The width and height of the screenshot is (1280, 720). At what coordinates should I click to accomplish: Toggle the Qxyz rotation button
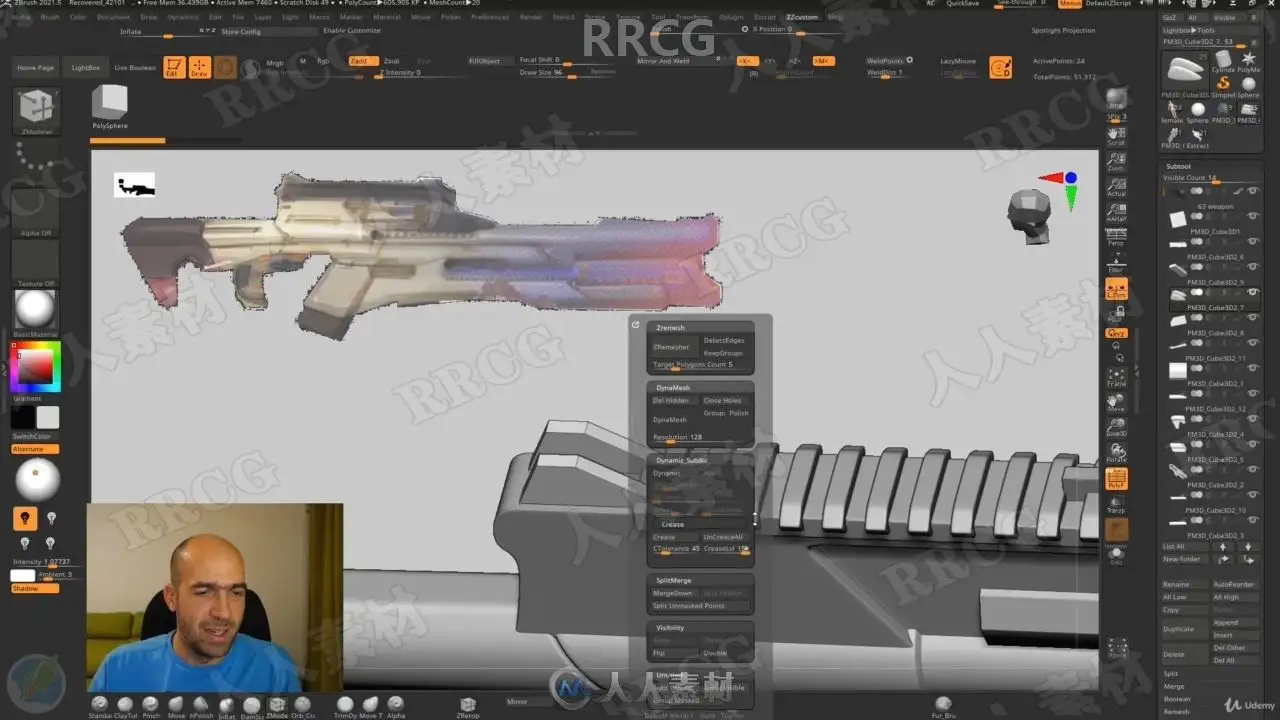pyautogui.click(x=1116, y=333)
